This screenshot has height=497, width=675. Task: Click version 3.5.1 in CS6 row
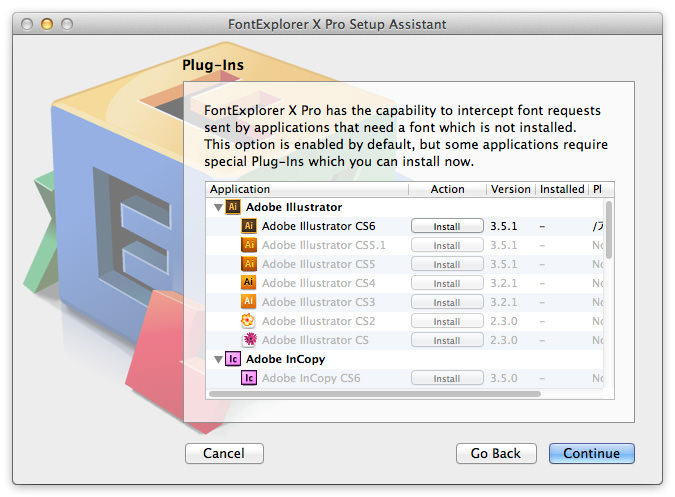click(x=504, y=226)
